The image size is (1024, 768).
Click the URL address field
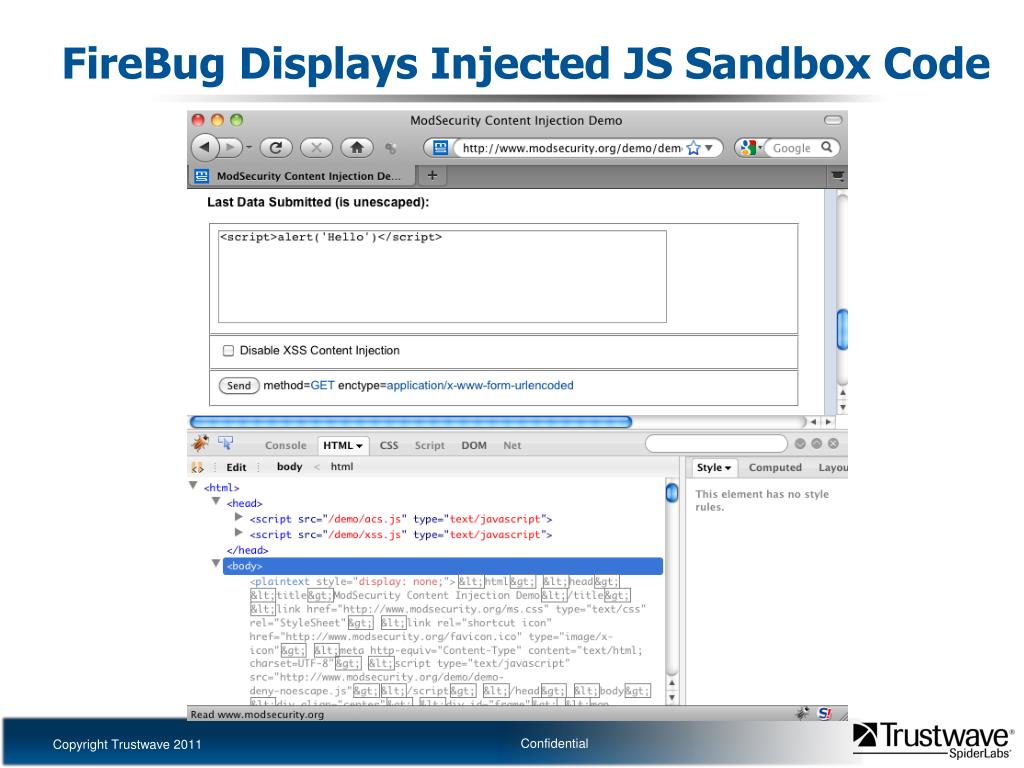(x=571, y=148)
